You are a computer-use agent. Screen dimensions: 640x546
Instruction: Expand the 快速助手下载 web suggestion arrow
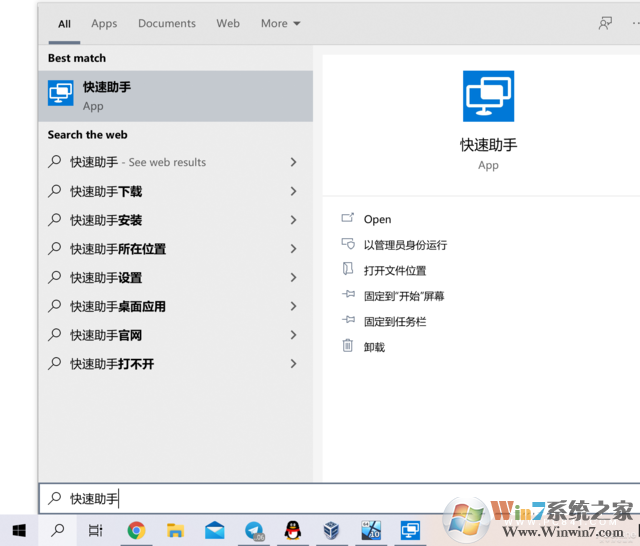(x=293, y=191)
